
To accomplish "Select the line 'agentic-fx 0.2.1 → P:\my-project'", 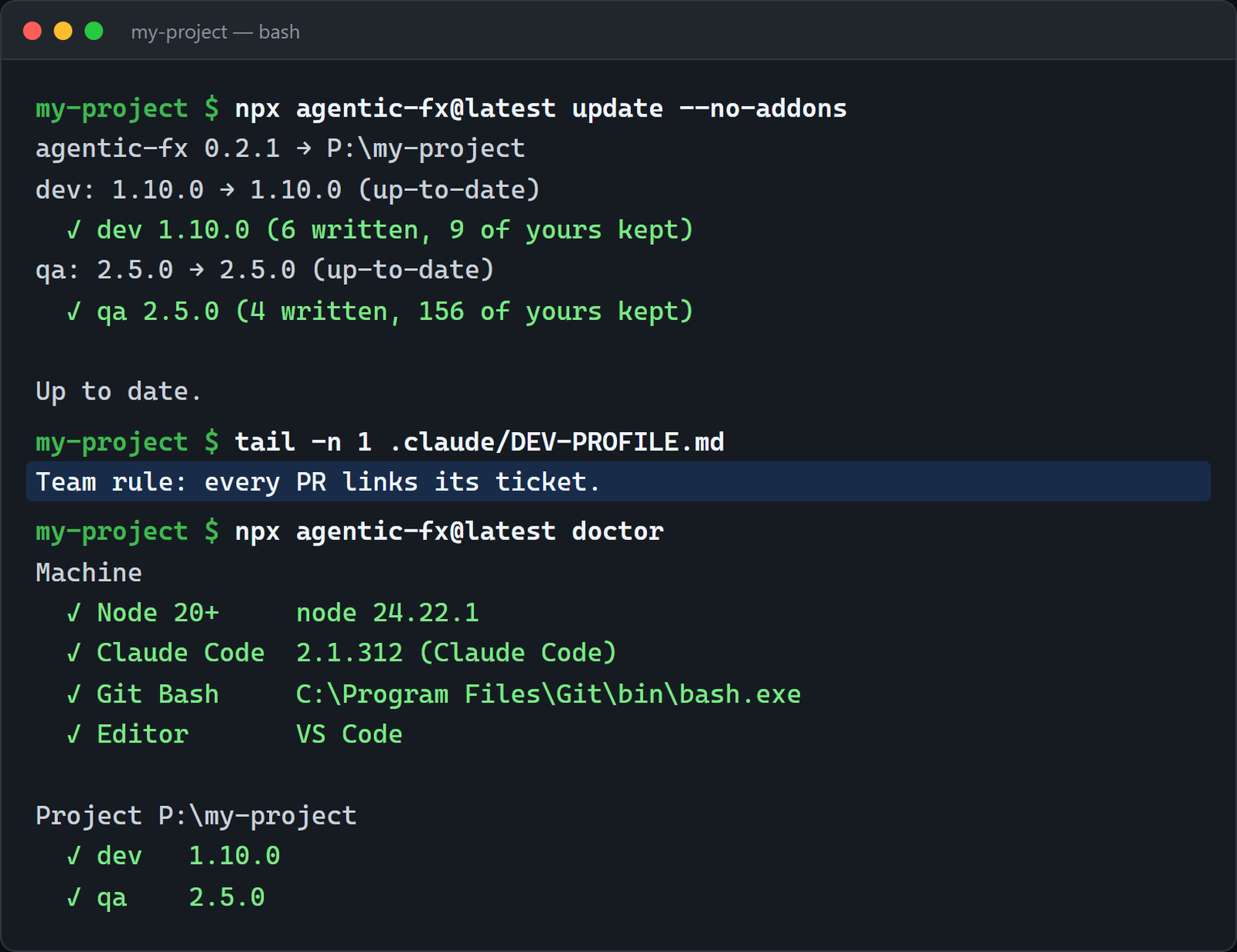I will [x=280, y=148].
